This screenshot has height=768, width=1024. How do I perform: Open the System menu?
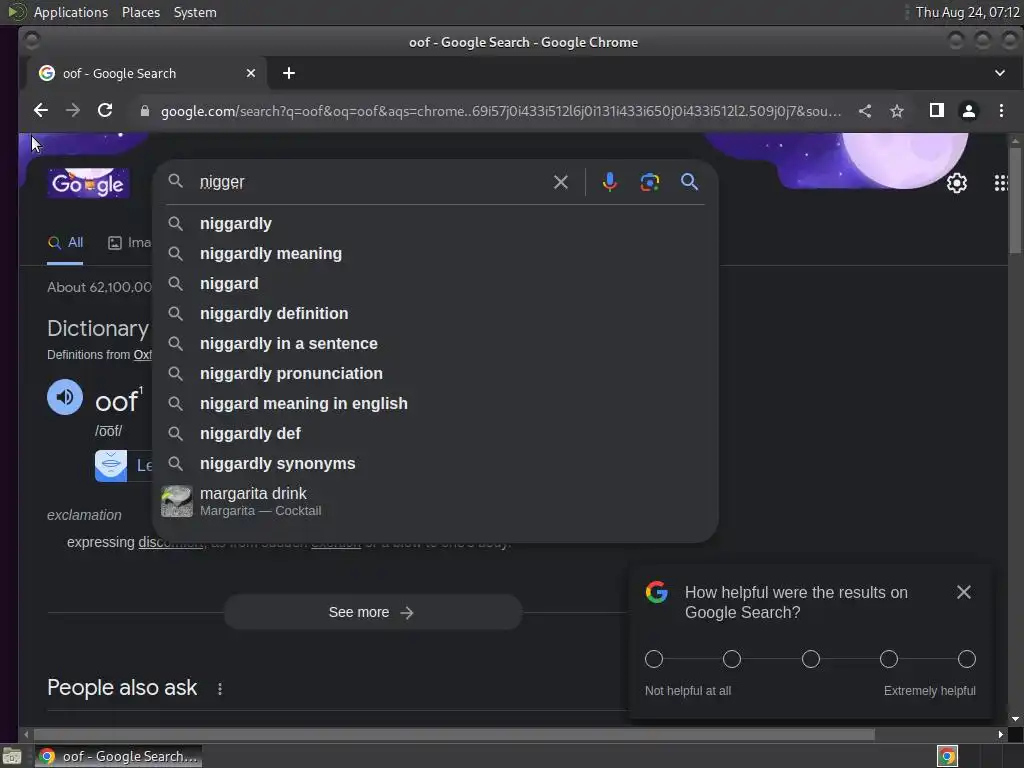tap(195, 12)
